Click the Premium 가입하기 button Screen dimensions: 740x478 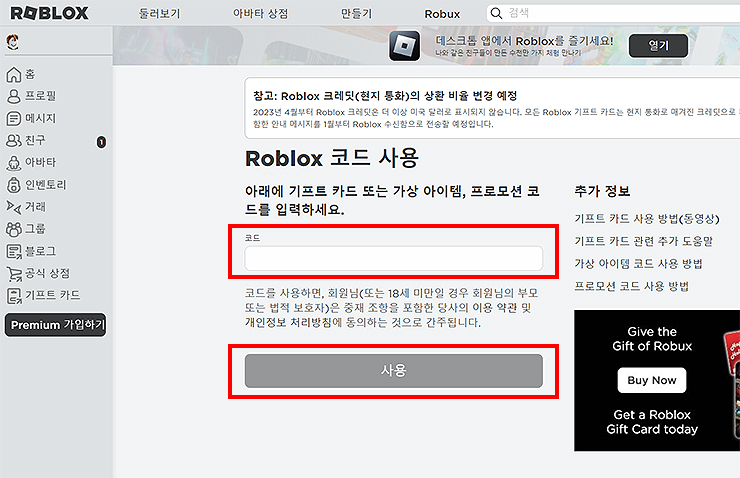click(x=56, y=325)
